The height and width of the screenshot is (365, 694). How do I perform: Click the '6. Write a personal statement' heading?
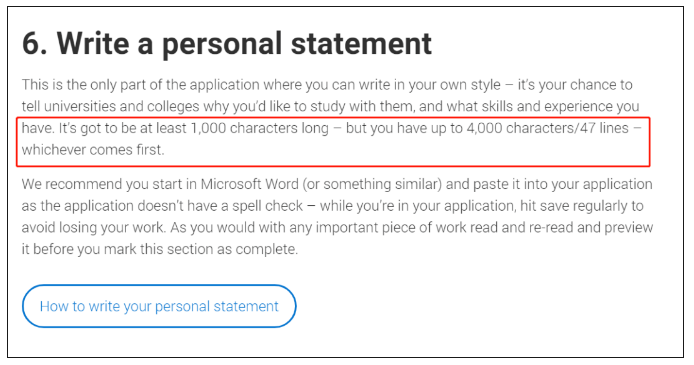click(227, 44)
